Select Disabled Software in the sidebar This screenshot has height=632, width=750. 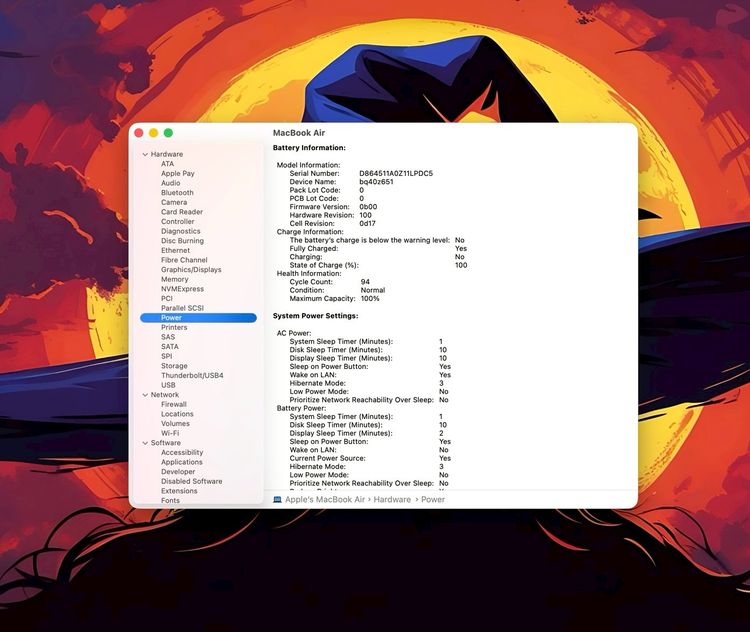pyautogui.click(x=191, y=481)
